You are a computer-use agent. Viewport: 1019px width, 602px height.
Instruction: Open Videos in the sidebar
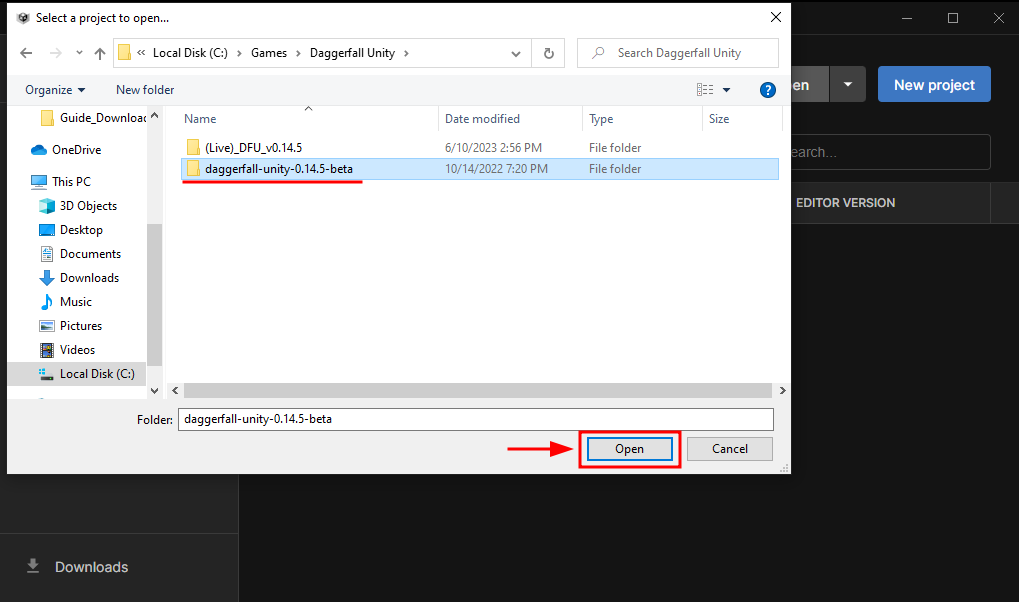click(x=77, y=350)
